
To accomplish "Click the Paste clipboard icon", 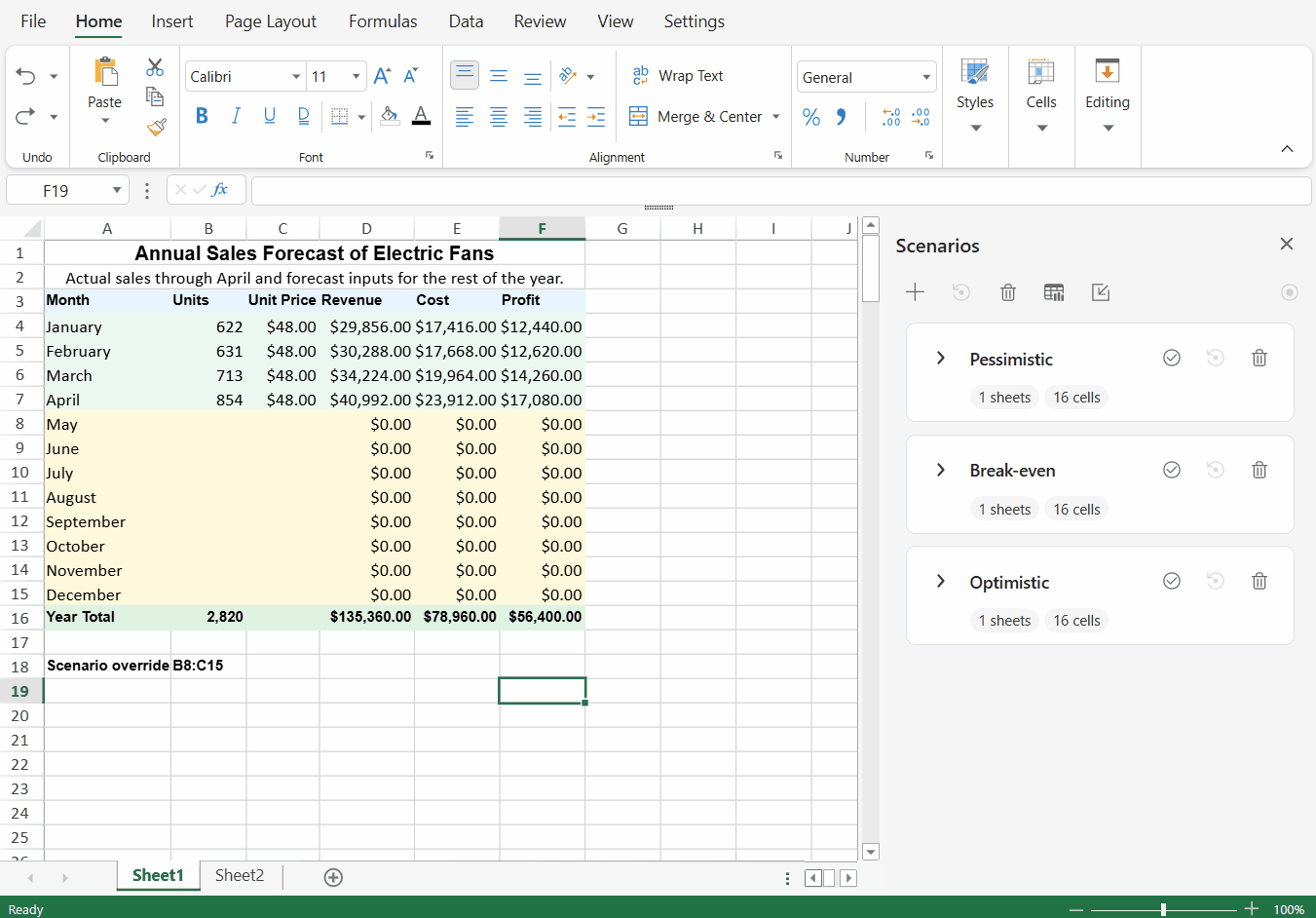I will (105, 71).
